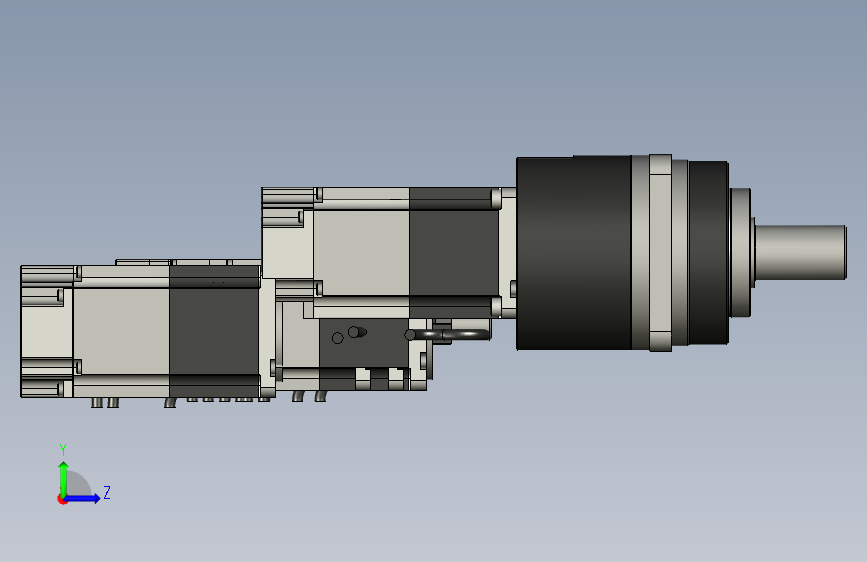Click the blue Z axis arrow
Image resolution: width=867 pixels, height=562 pixels.
[83, 498]
